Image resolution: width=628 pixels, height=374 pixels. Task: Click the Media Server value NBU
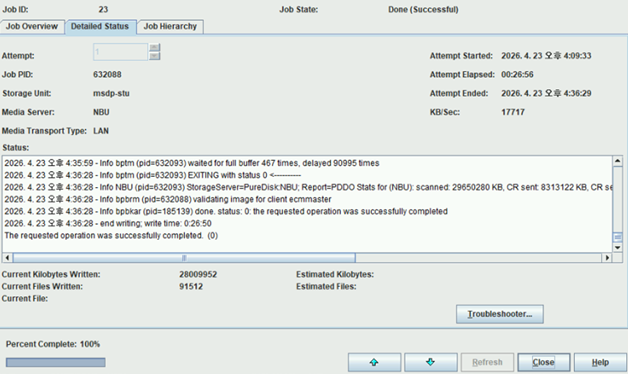(x=101, y=112)
